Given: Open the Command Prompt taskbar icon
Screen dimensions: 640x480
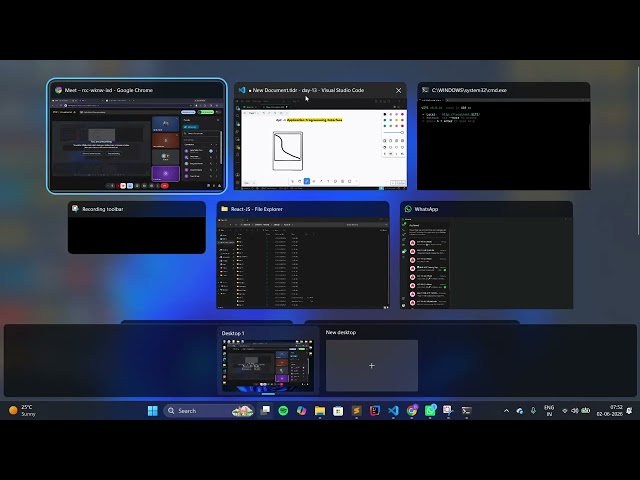Looking at the screenshot, I should [x=467, y=411].
